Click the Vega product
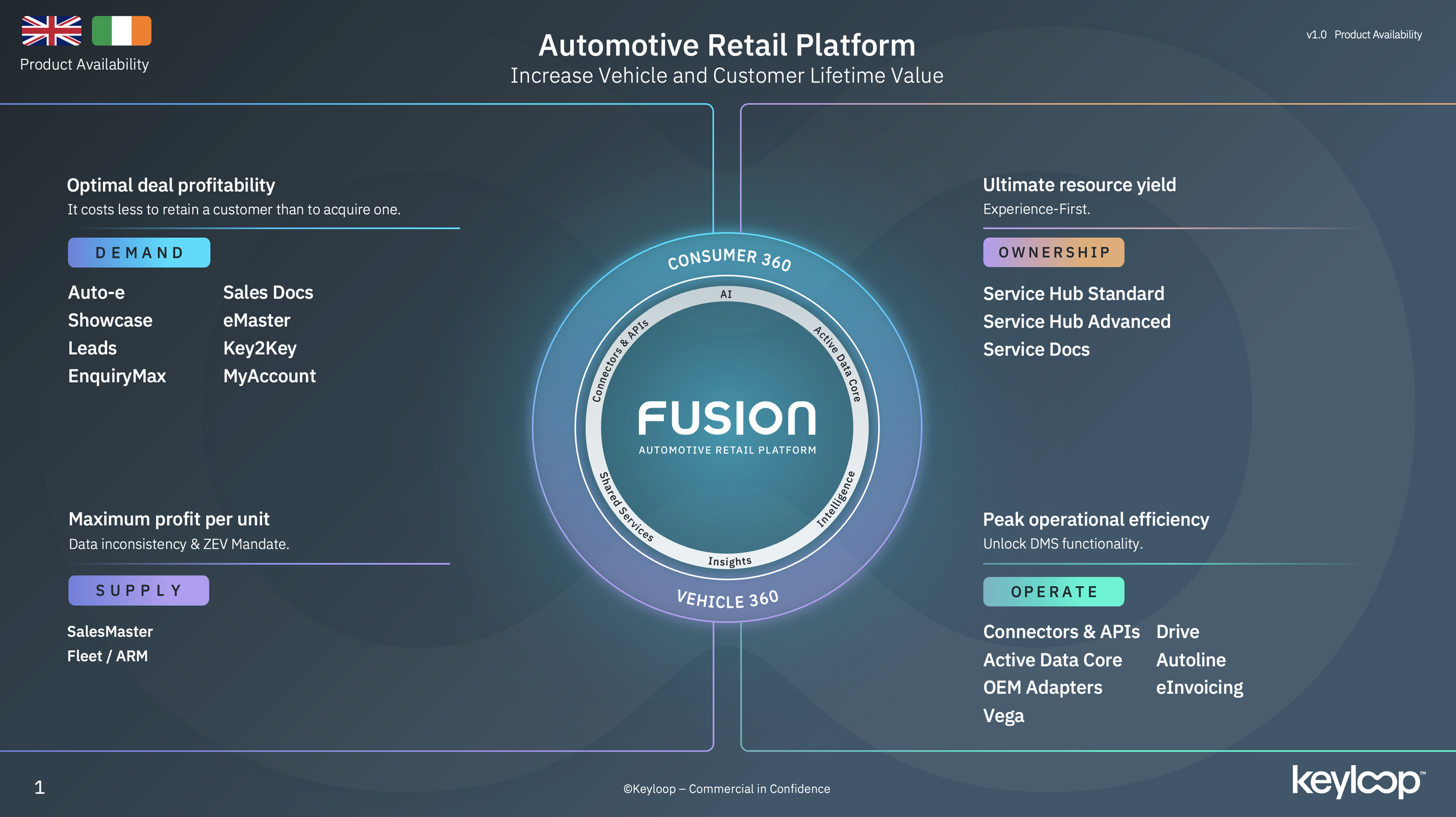The height and width of the screenshot is (817, 1456). pyautogui.click(x=1003, y=716)
